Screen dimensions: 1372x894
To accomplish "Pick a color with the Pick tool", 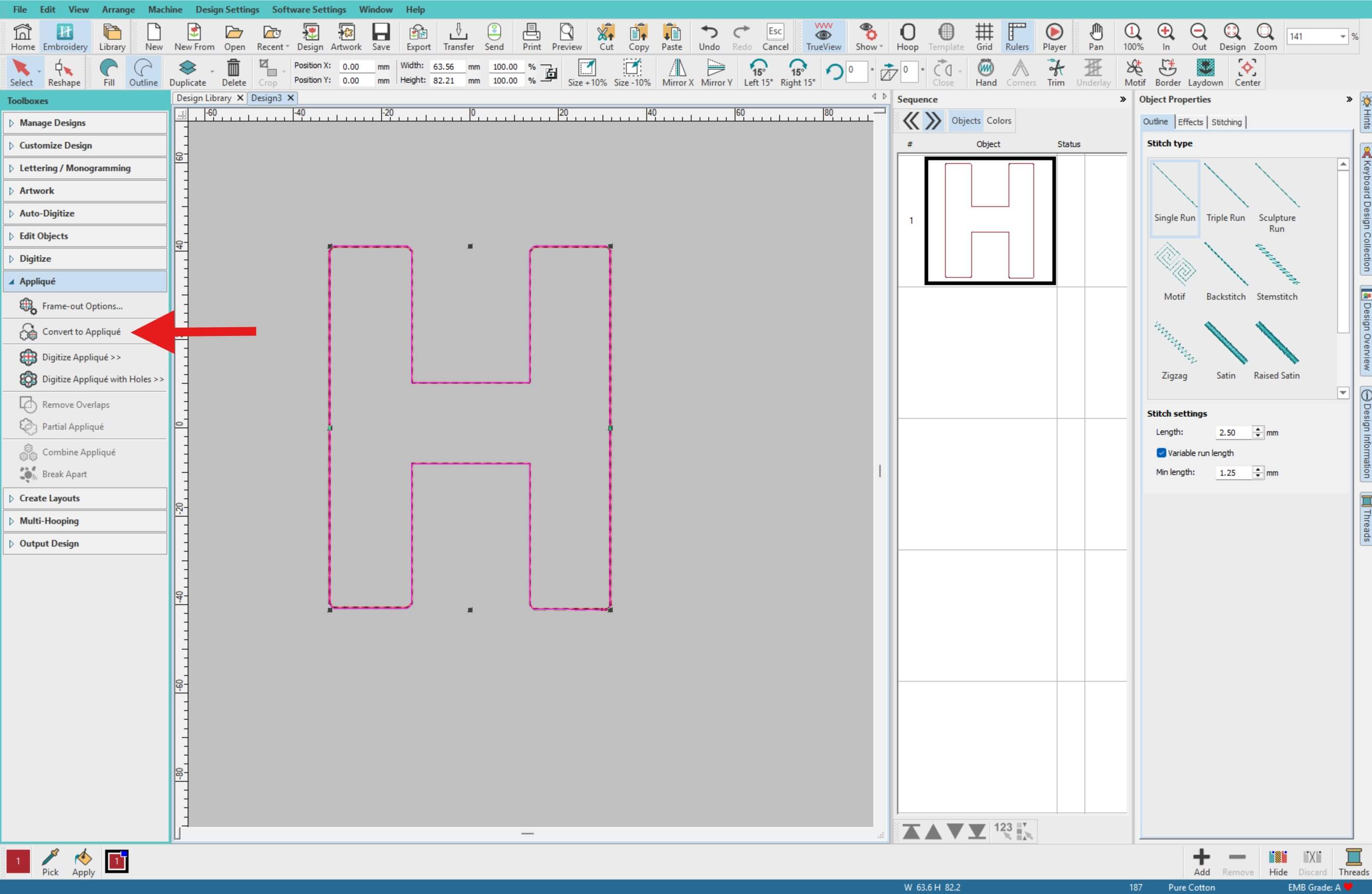I will 50,862.
